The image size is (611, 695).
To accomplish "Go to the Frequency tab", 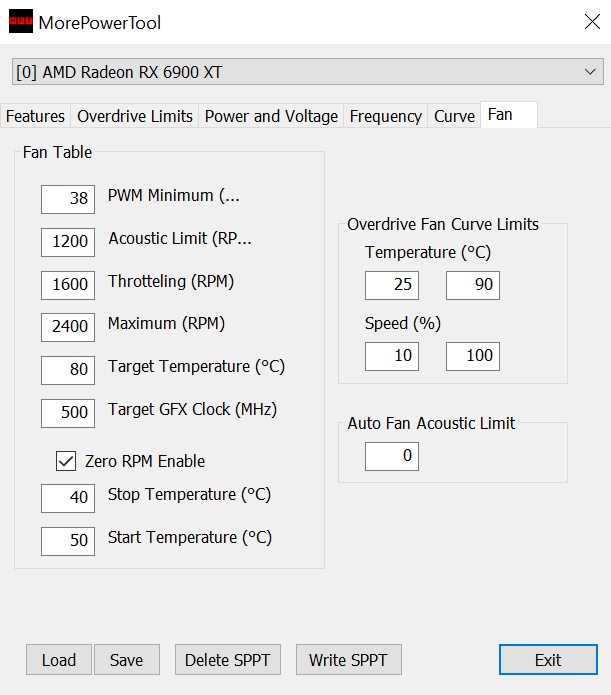I will (x=385, y=116).
